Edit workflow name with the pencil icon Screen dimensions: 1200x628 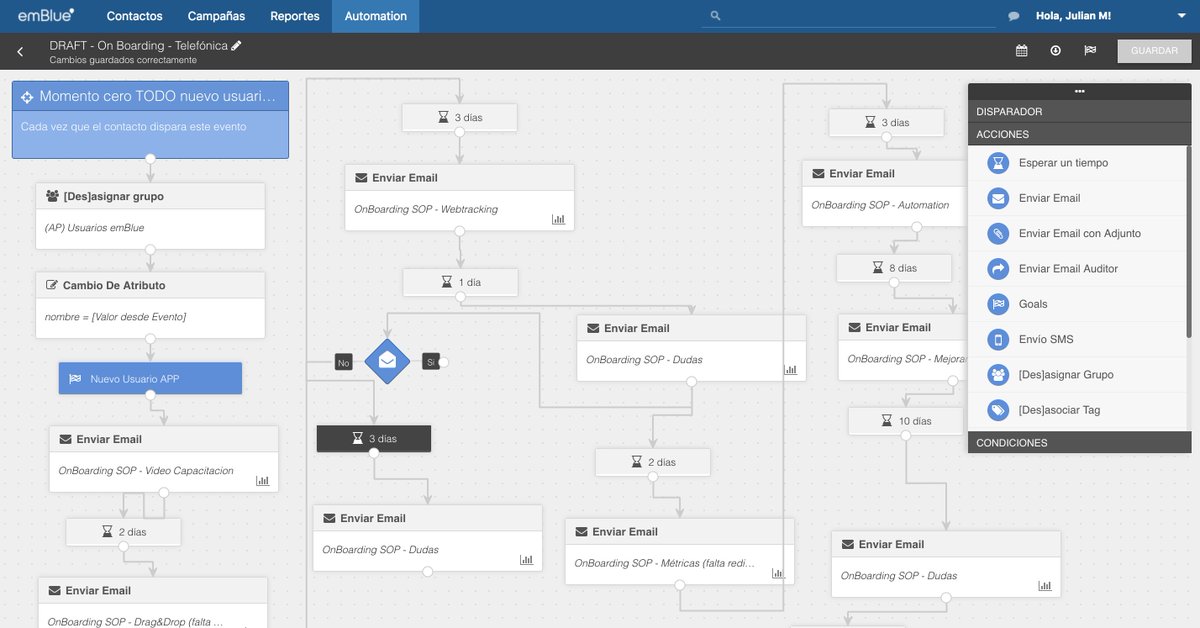tap(237, 45)
